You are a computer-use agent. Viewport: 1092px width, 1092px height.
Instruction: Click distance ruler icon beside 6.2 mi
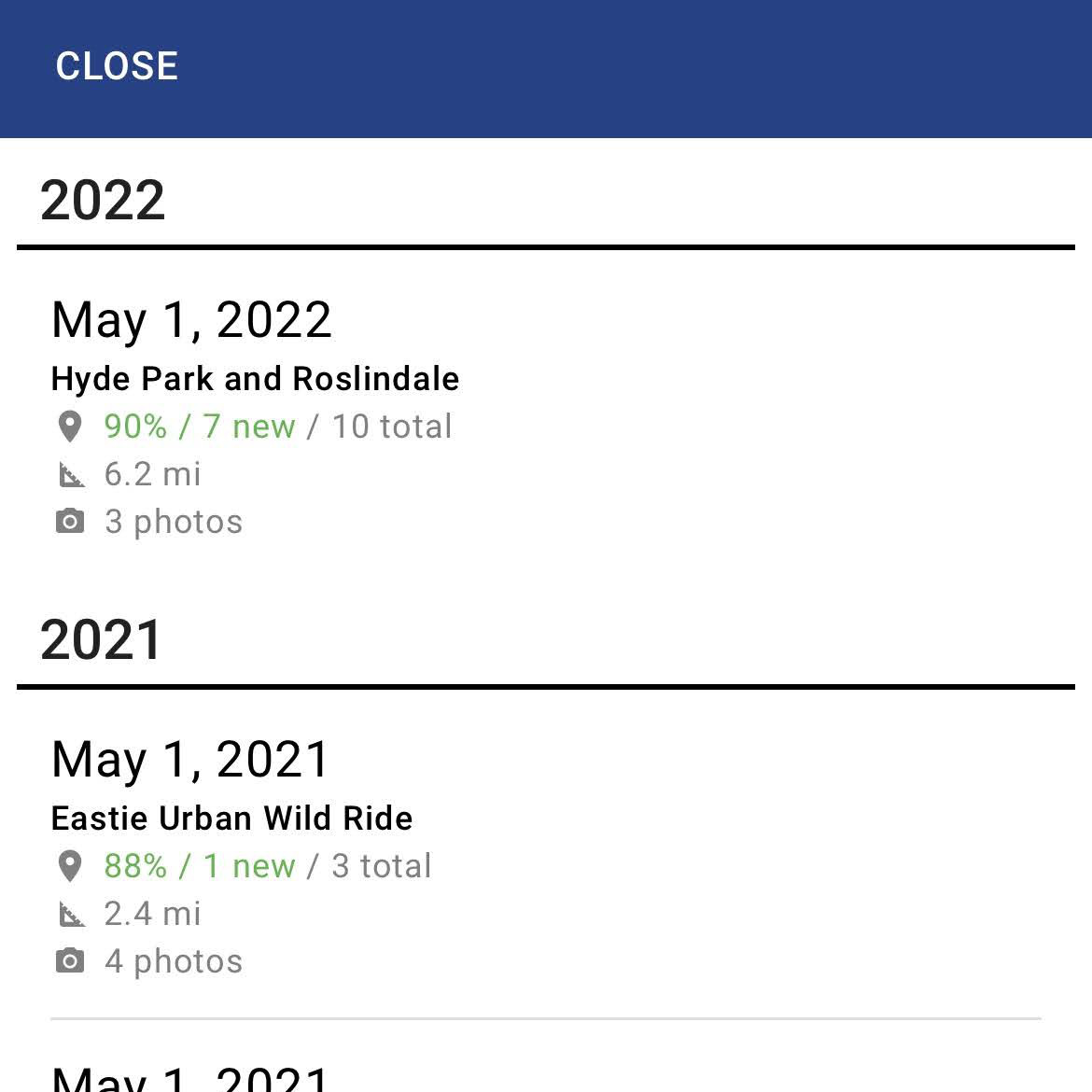pyautogui.click(x=71, y=475)
